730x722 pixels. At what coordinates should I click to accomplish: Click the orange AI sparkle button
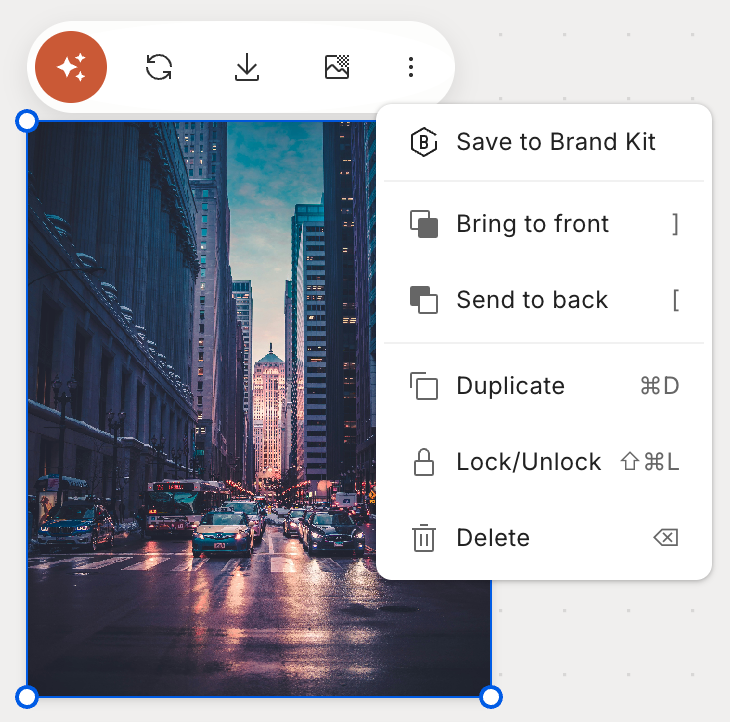click(71, 67)
